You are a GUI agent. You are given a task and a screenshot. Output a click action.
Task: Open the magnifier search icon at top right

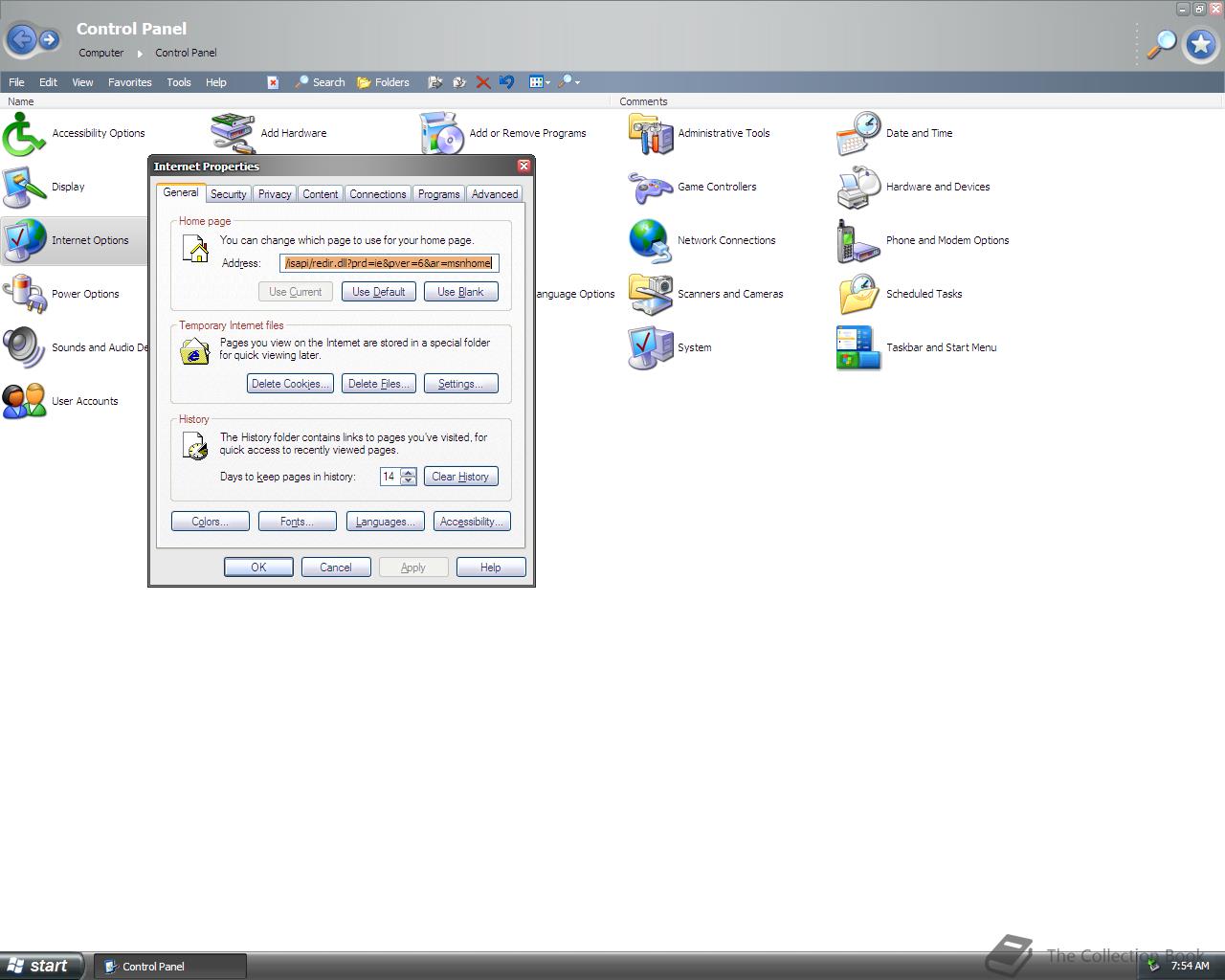[x=1162, y=44]
